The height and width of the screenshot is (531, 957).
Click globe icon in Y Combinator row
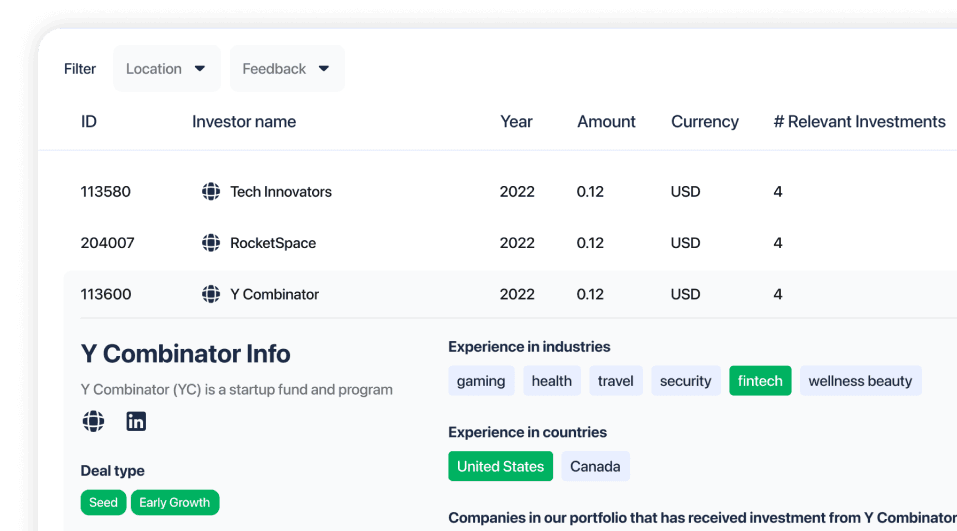coord(211,294)
